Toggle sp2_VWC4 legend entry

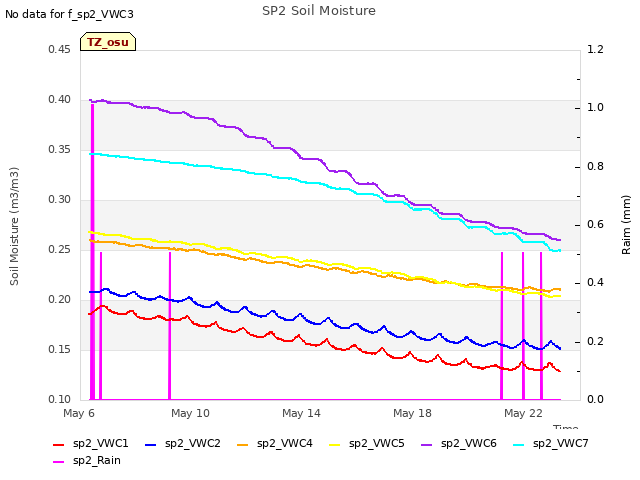[275, 444]
